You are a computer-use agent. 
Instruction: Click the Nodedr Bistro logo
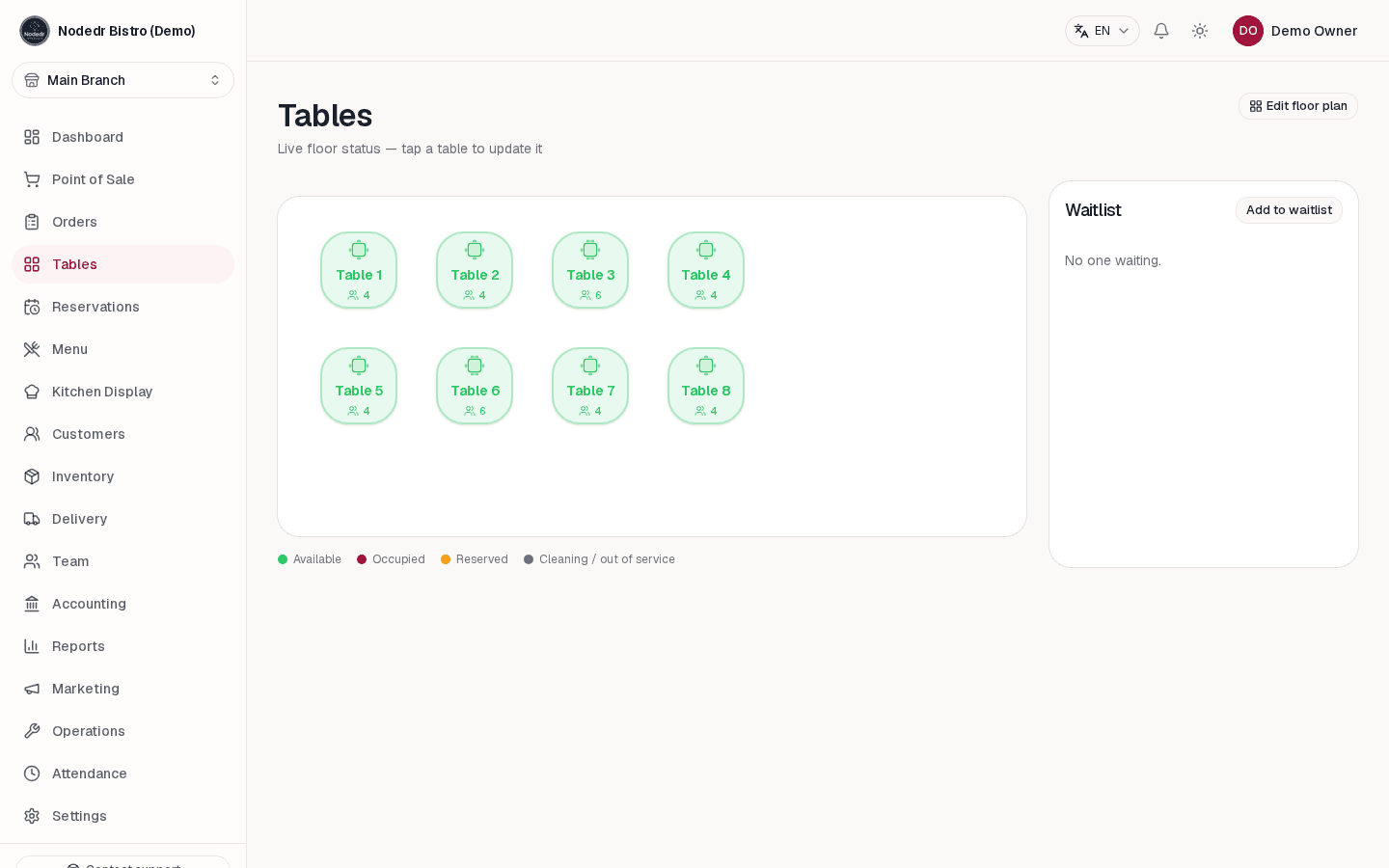(x=35, y=31)
